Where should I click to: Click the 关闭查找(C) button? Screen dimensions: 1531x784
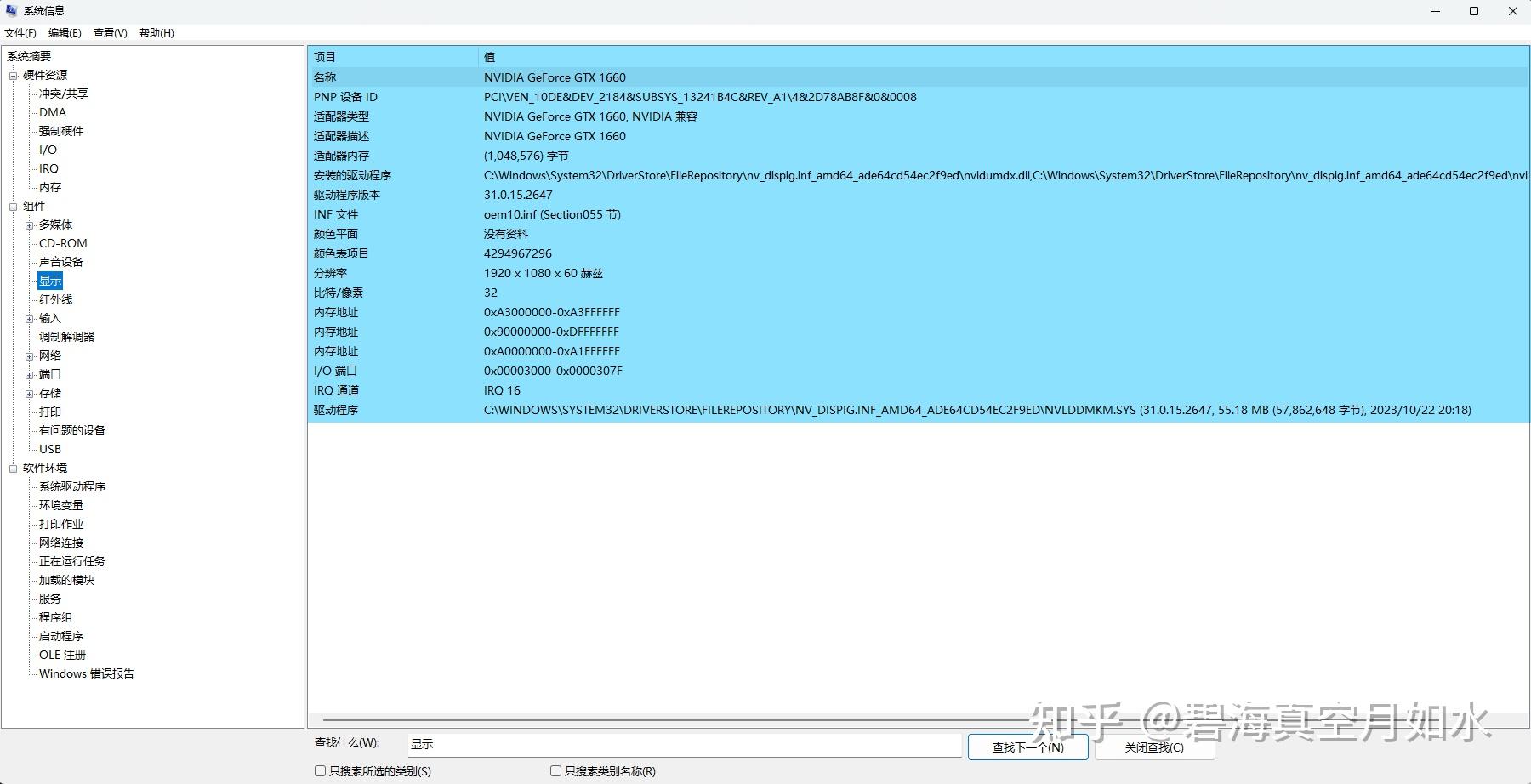(x=1153, y=747)
